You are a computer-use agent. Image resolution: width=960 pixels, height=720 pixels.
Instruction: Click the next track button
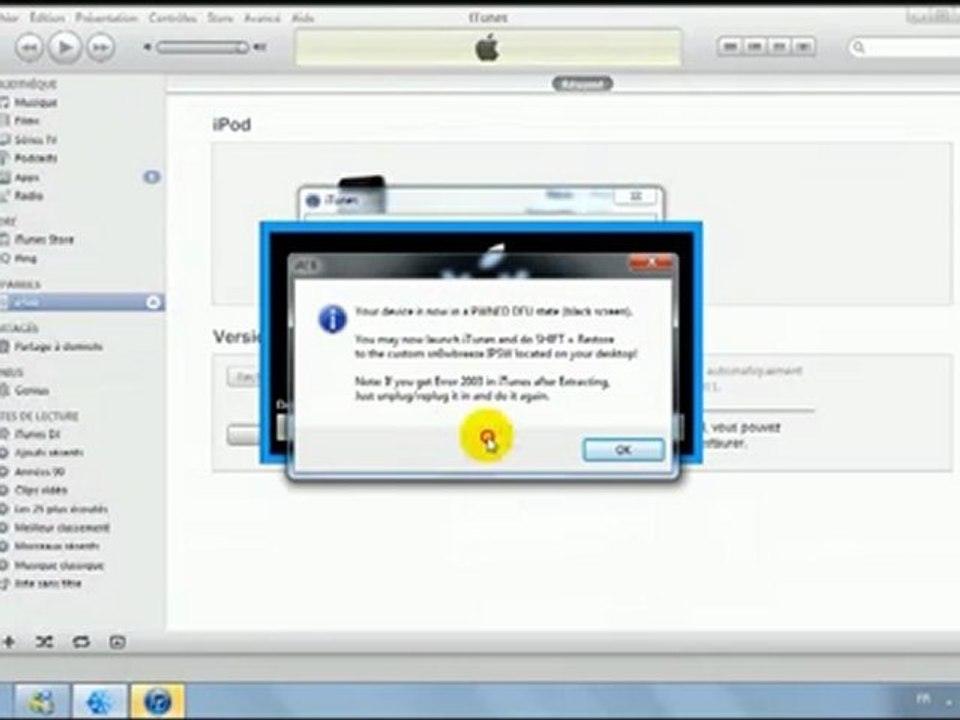tap(100, 47)
